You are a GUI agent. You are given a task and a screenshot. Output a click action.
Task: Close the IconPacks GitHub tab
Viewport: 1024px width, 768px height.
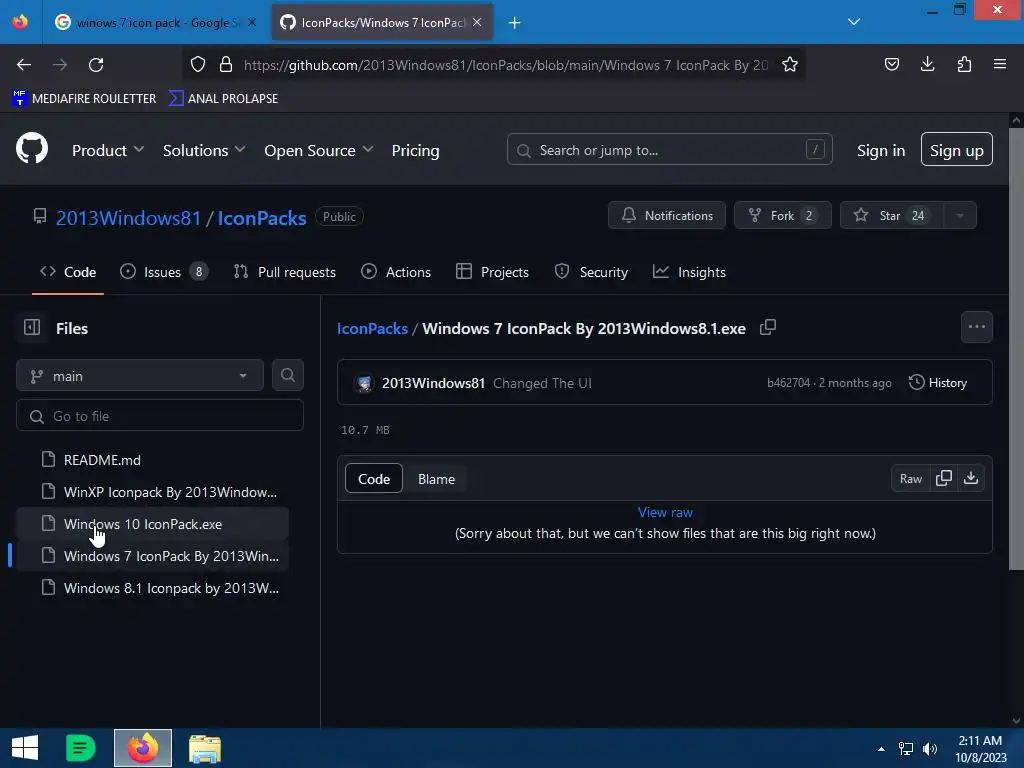tap(477, 22)
